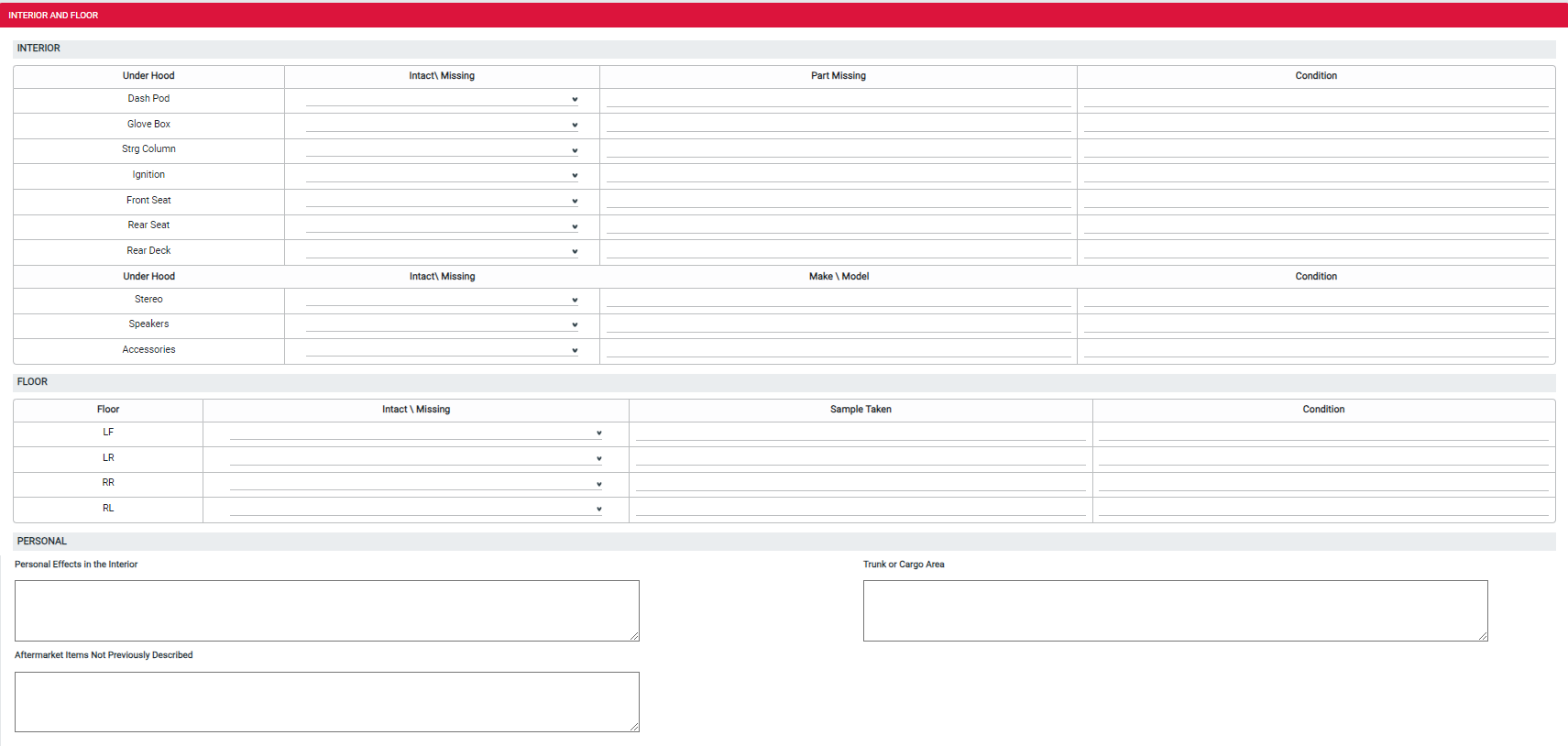
Task: Focus the Personal Effects in the Interior textarea
Action: [327, 610]
